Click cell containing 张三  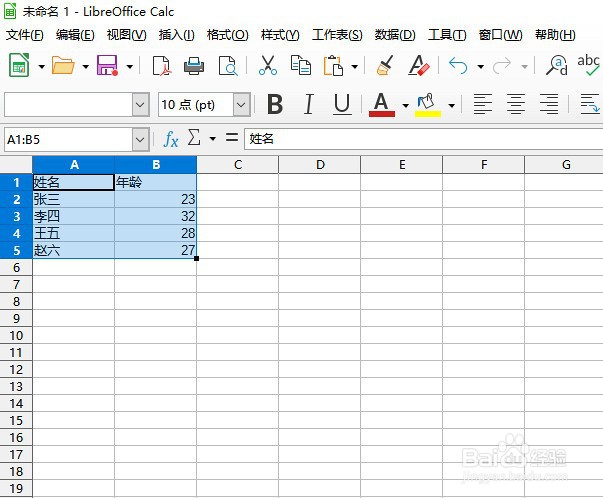click(x=73, y=199)
